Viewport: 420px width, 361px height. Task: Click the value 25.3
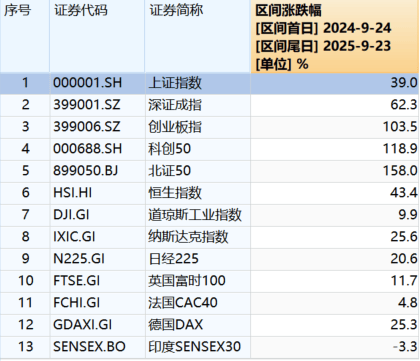[x=404, y=325]
